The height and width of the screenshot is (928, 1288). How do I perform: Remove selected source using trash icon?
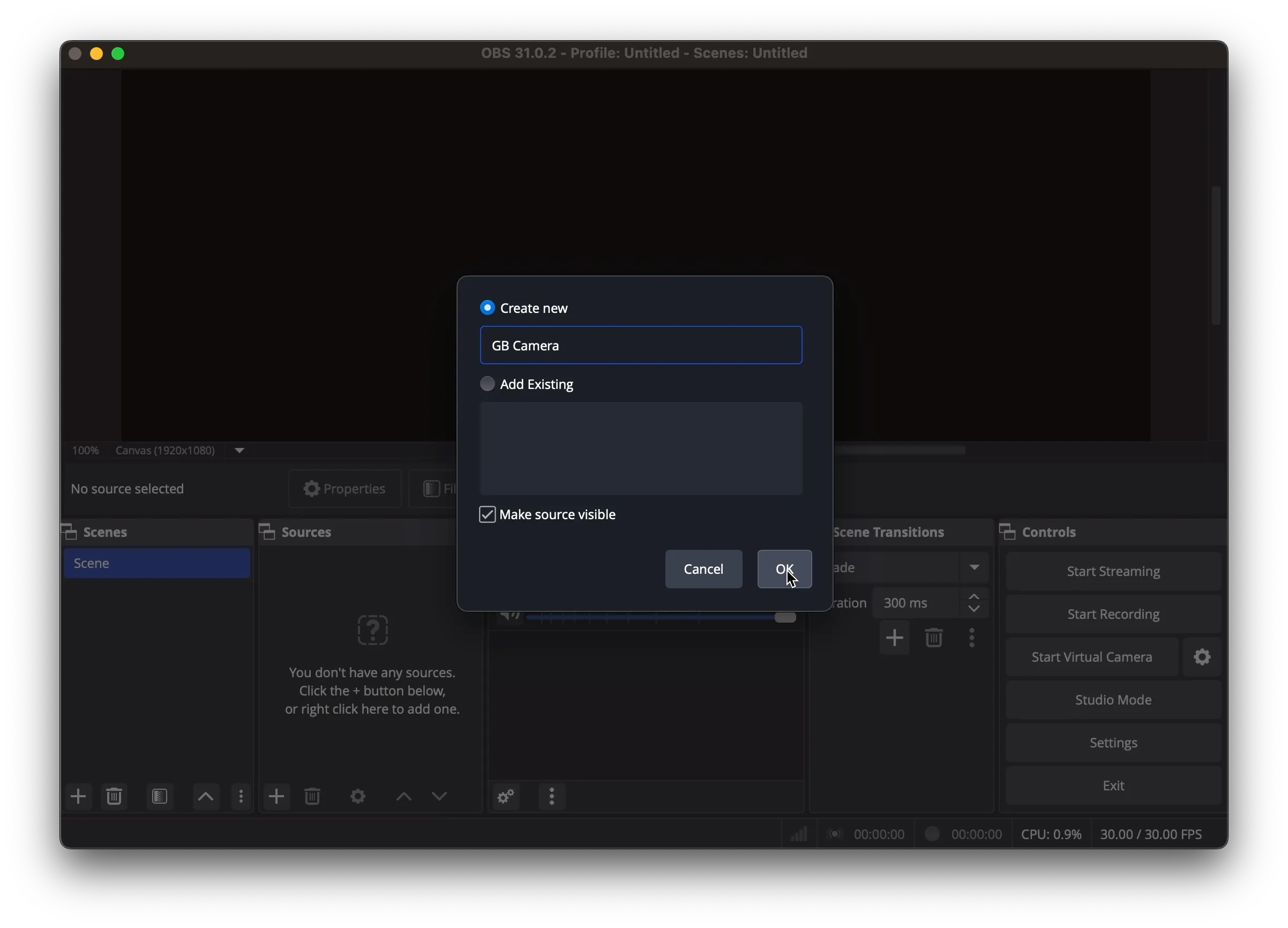pyautogui.click(x=312, y=796)
